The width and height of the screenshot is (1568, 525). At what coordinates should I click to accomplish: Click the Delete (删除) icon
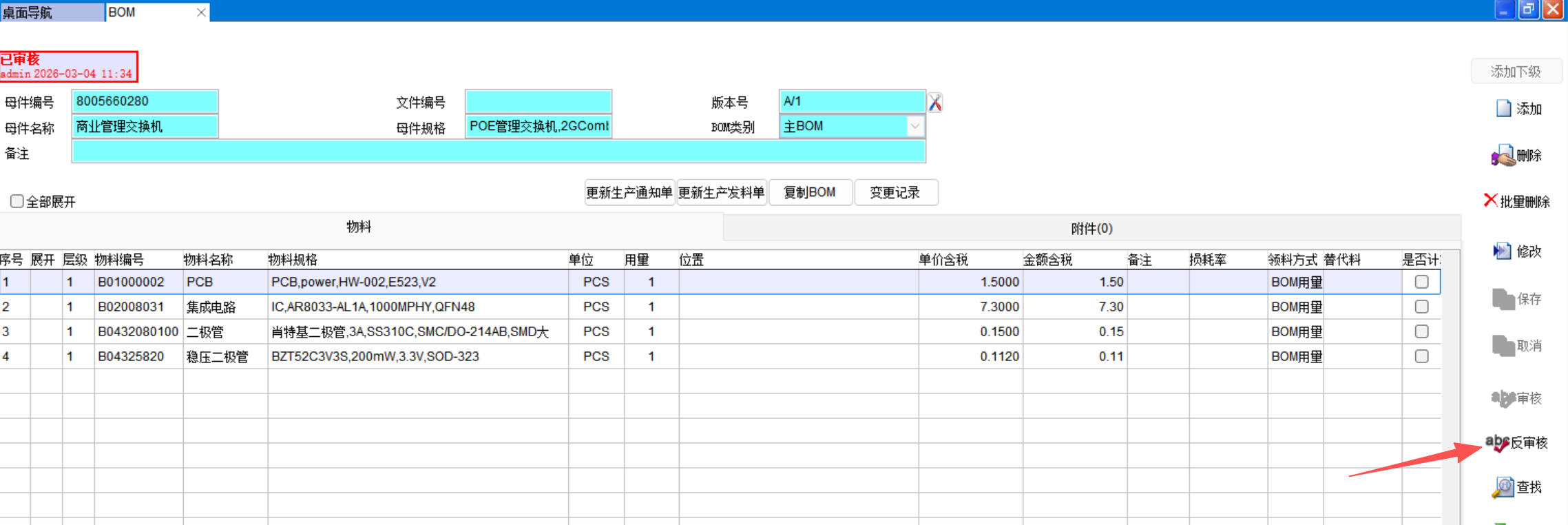coord(1503,156)
